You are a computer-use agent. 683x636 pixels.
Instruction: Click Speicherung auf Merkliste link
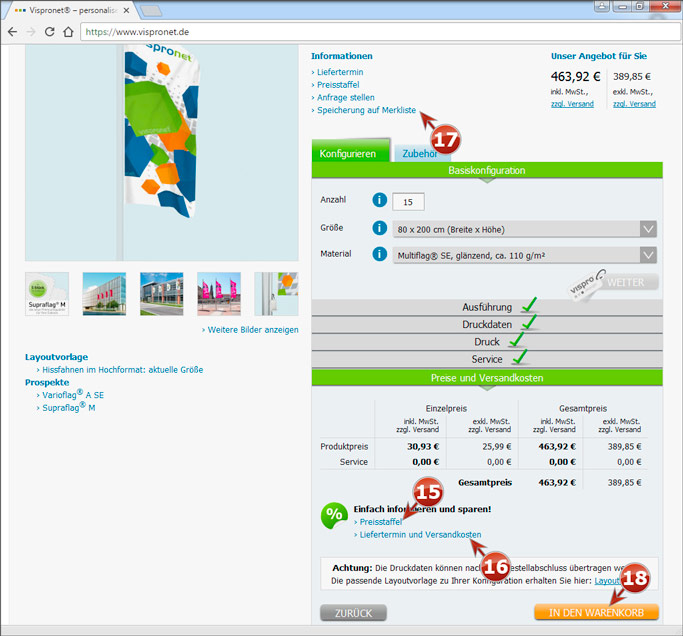[366, 110]
